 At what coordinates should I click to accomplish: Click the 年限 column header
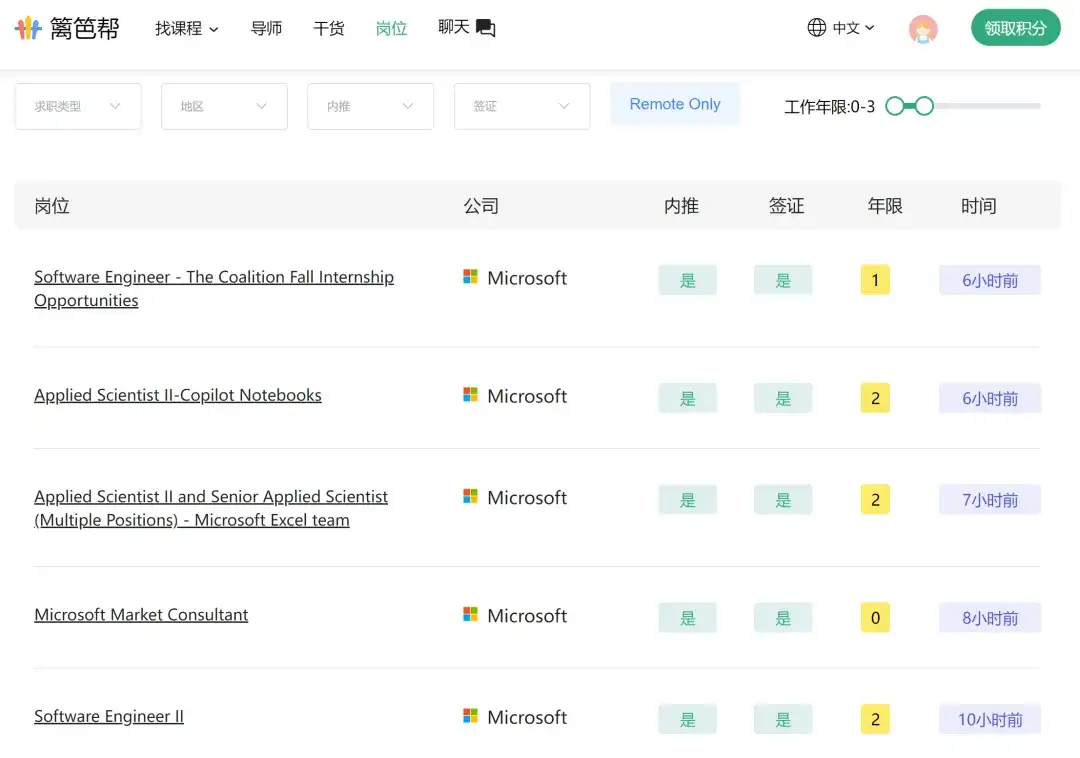pyautogui.click(x=885, y=206)
